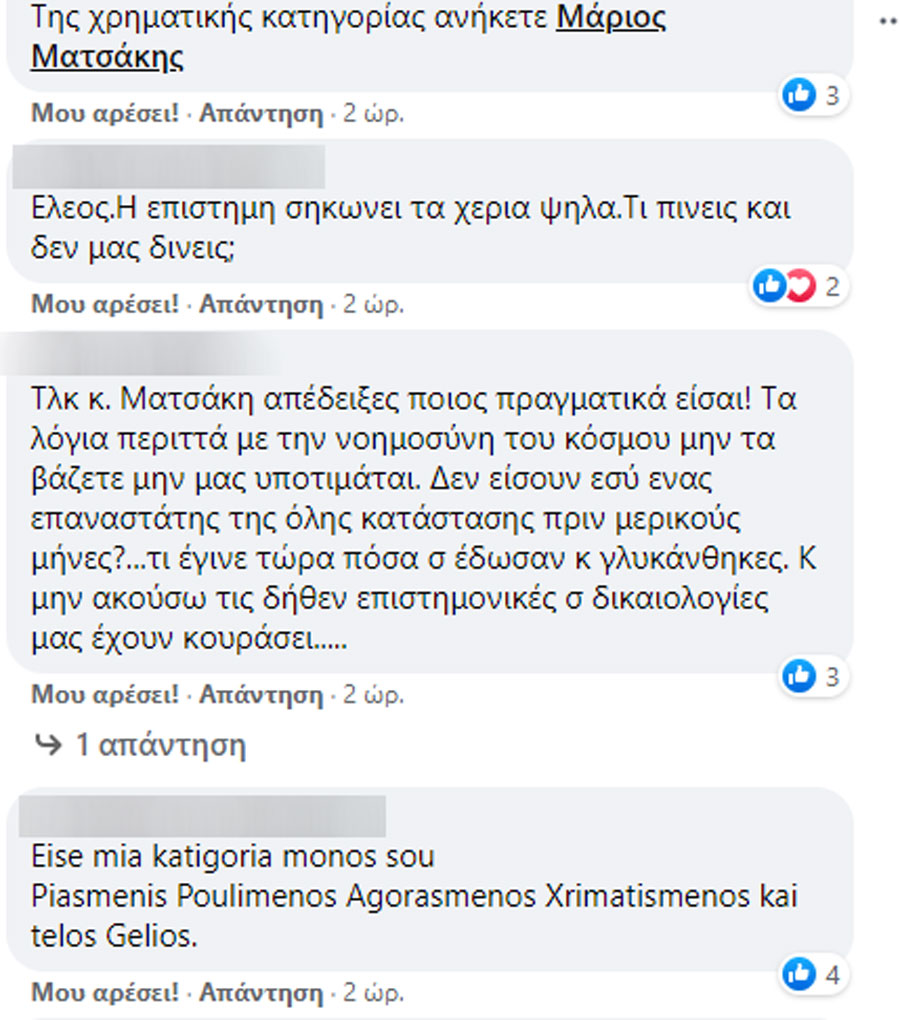The width and height of the screenshot is (900, 1020).
Task: Open the blurred author name above 'Eise mia katigoria'
Action: pyautogui.click(x=203, y=816)
